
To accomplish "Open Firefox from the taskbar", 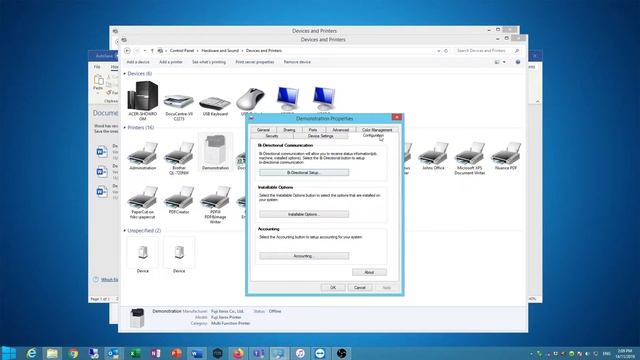I will tap(238, 353).
